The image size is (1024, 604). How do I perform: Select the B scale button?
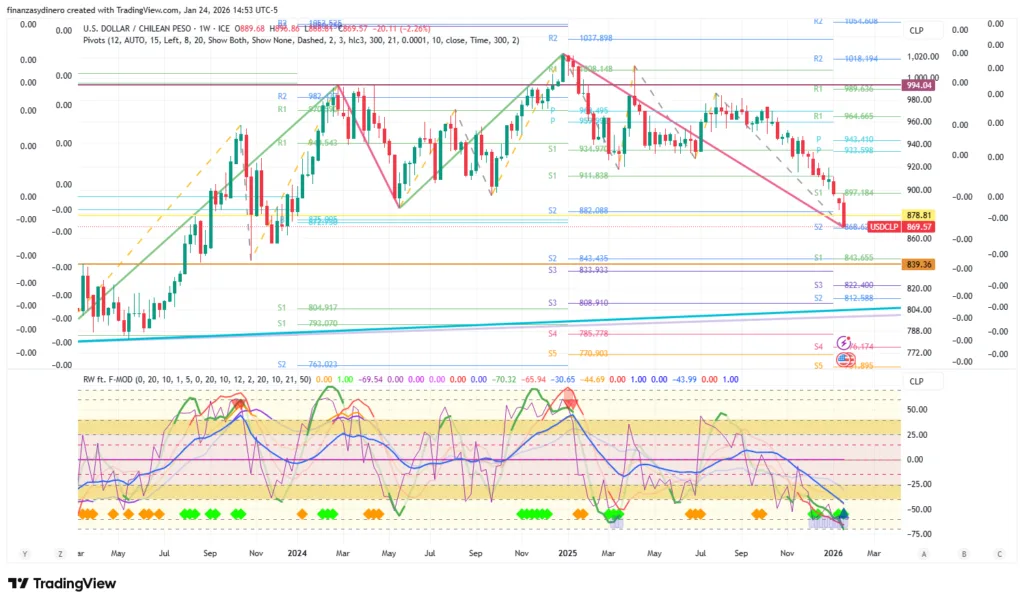point(962,553)
